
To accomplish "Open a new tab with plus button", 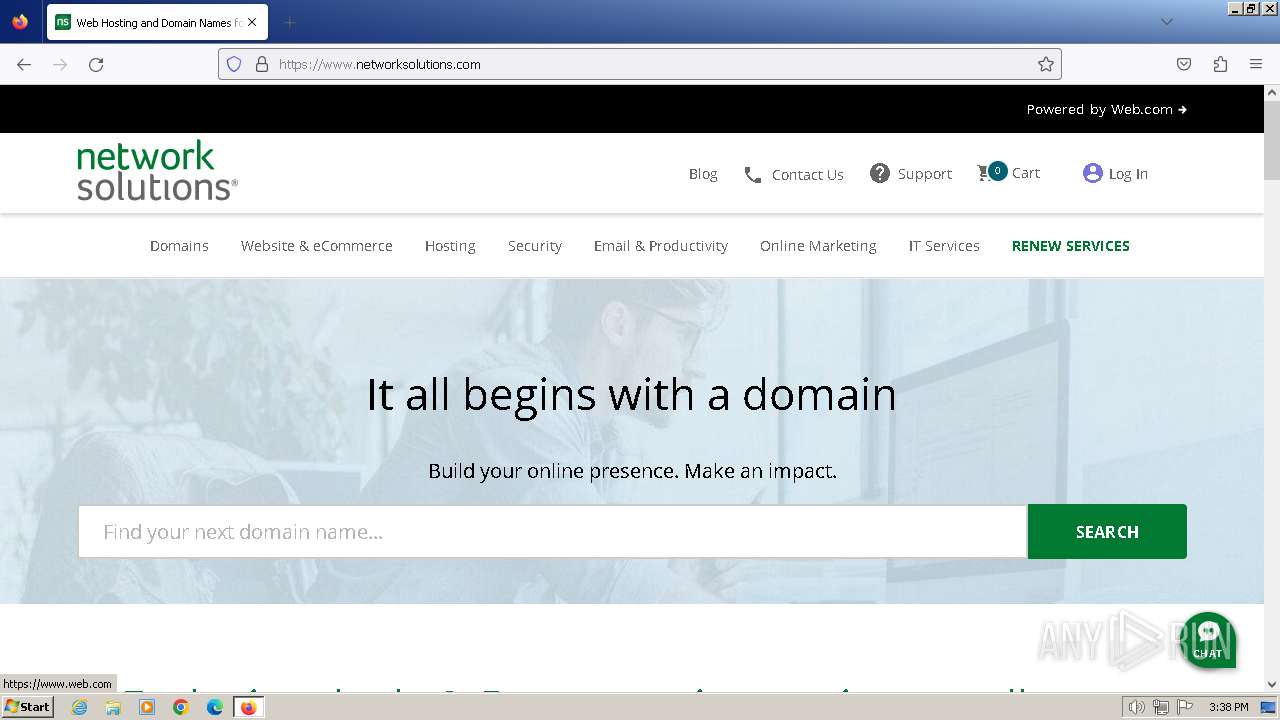I will [x=289, y=22].
